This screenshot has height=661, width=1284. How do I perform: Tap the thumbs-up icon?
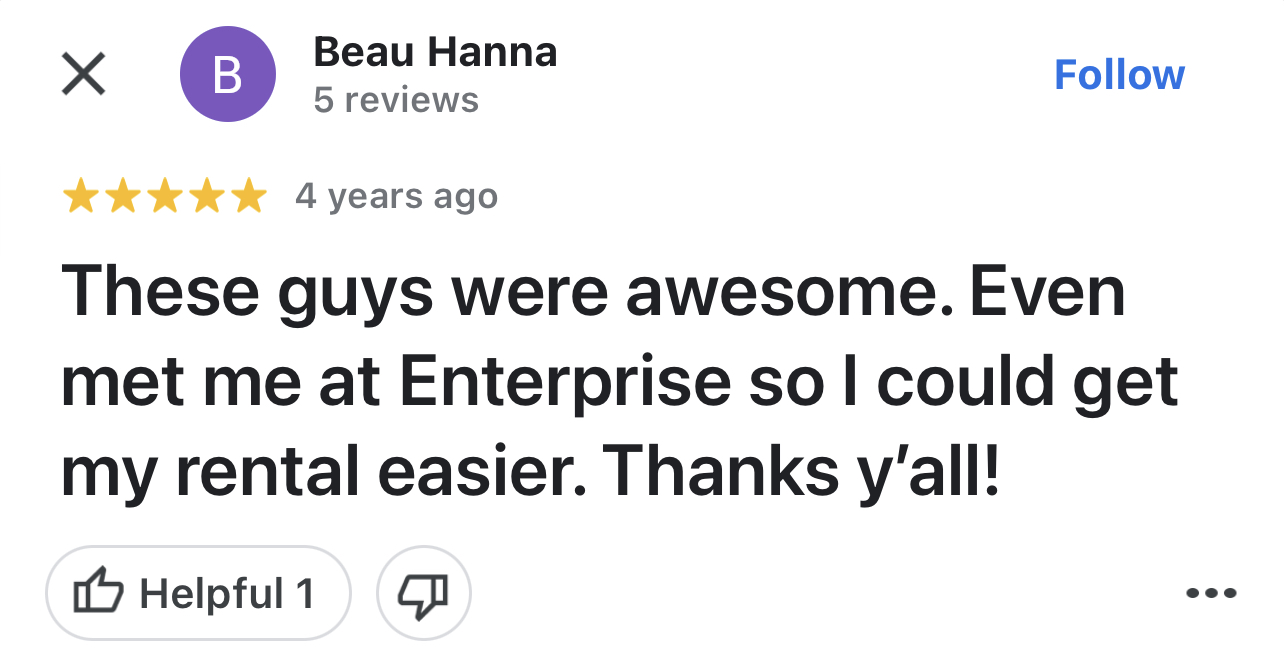pos(99,593)
